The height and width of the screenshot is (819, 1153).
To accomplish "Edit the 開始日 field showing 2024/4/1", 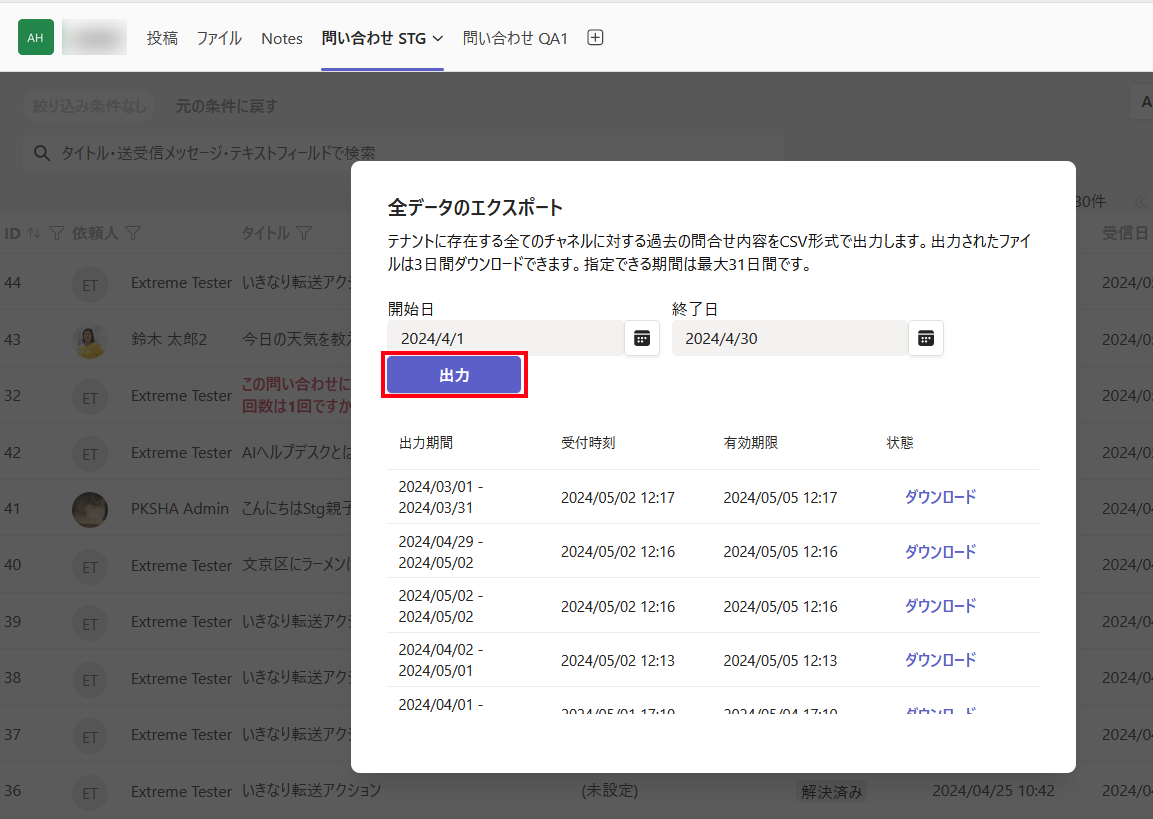I will click(506, 338).
